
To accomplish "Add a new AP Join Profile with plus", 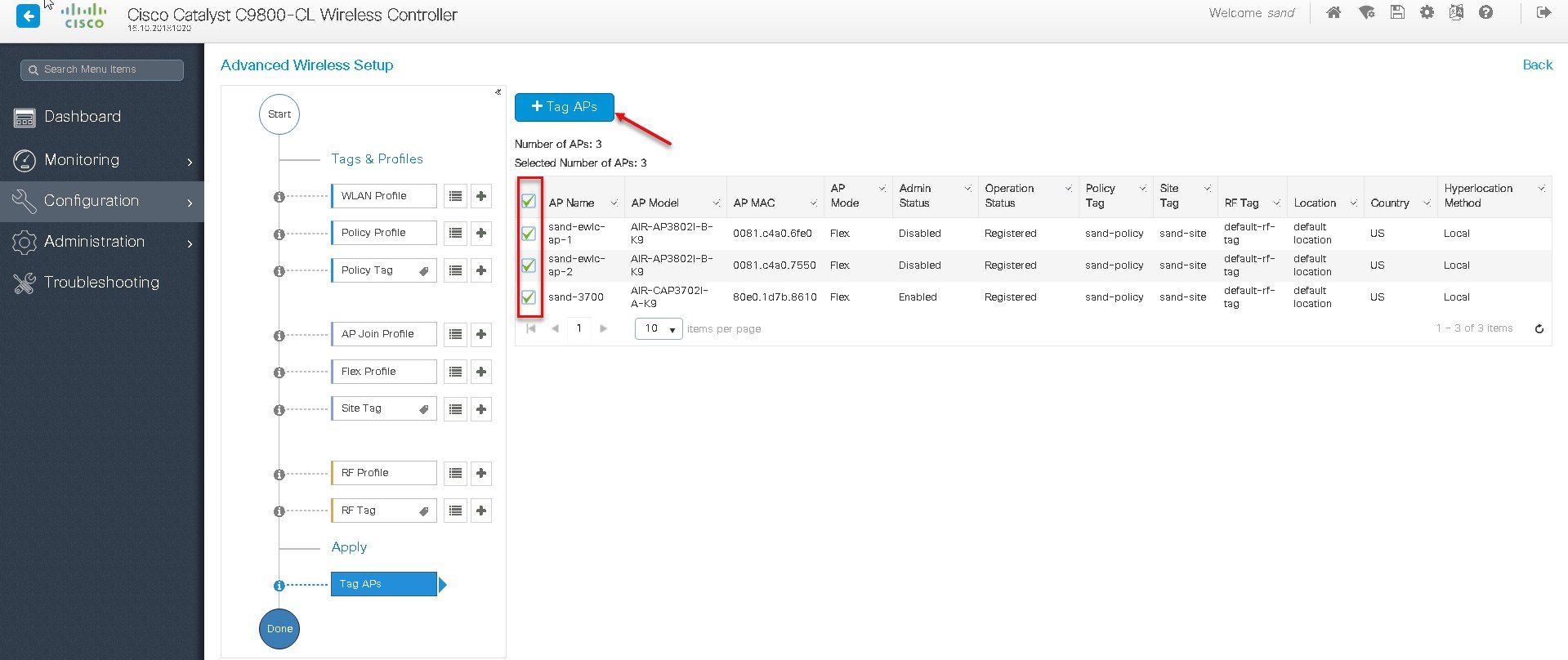I will pyautogui.click(x=481, y=334).
